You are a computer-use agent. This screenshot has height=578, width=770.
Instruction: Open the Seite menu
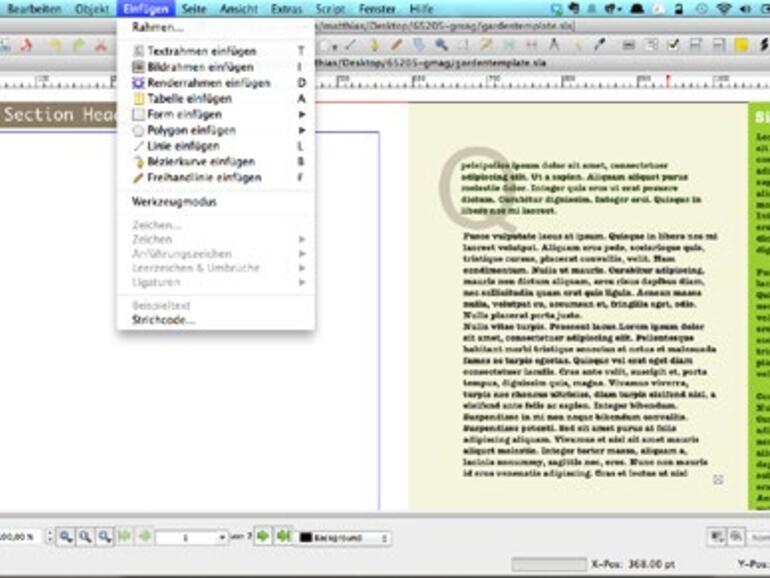pyautogui.click(x=194, y=9)
